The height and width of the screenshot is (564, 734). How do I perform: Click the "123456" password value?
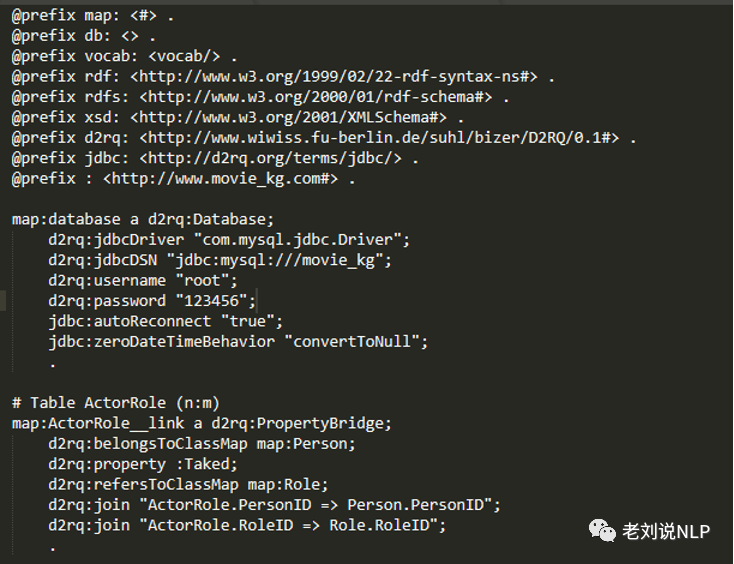215,301
